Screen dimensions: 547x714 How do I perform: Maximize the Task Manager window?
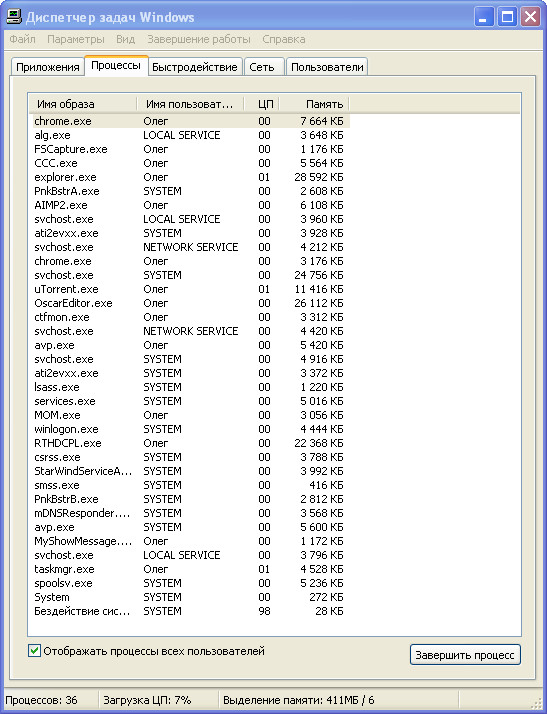coord(507,17)
